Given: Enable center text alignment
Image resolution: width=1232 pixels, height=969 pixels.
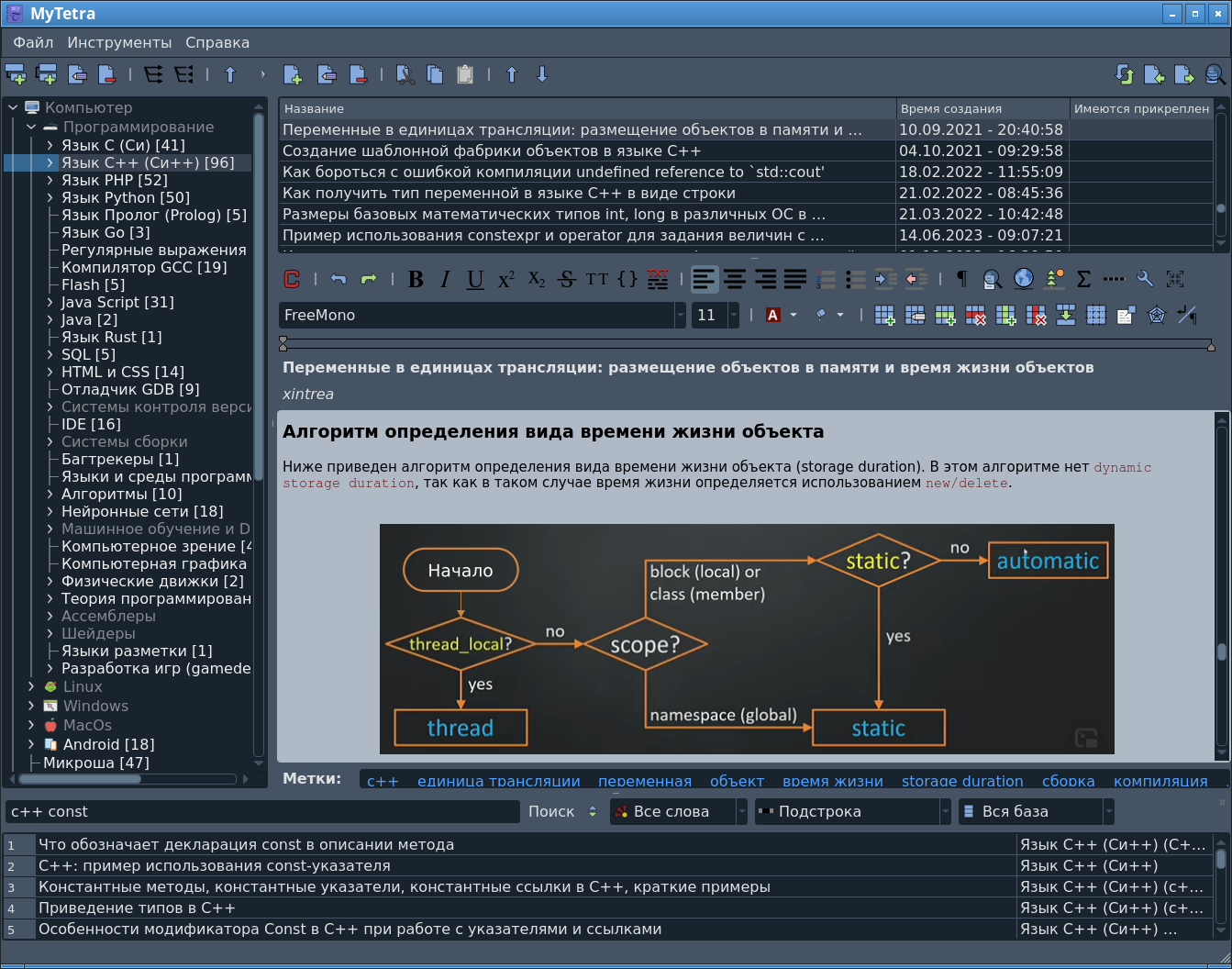Looking at the screenshot, I should pyautogui.click(x=735, y=279).
